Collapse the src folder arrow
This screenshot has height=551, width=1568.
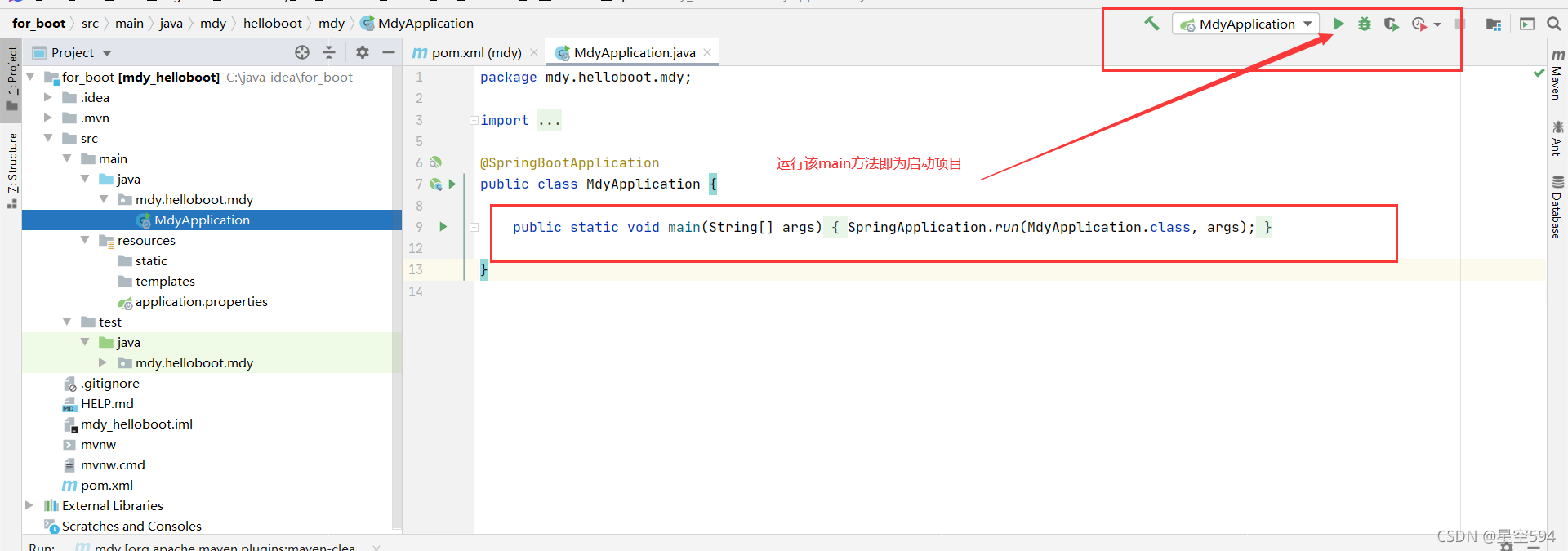tap(48, 138)
